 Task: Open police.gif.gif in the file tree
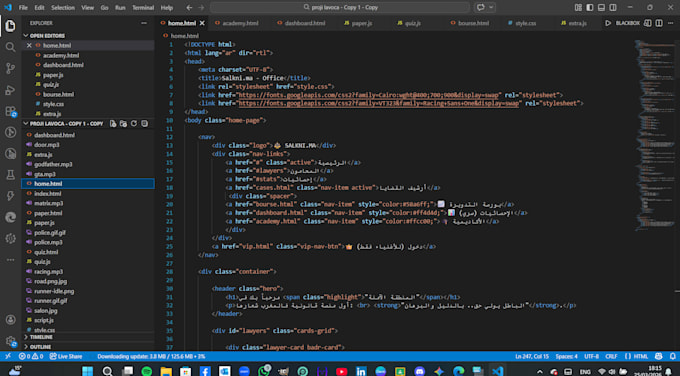pyautogui.click(x=50, y=232)
